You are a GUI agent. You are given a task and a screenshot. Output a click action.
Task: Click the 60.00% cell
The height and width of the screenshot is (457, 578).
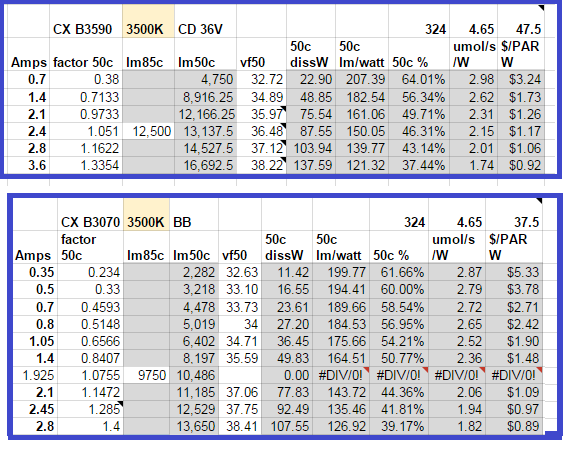(x=399, y=289)
